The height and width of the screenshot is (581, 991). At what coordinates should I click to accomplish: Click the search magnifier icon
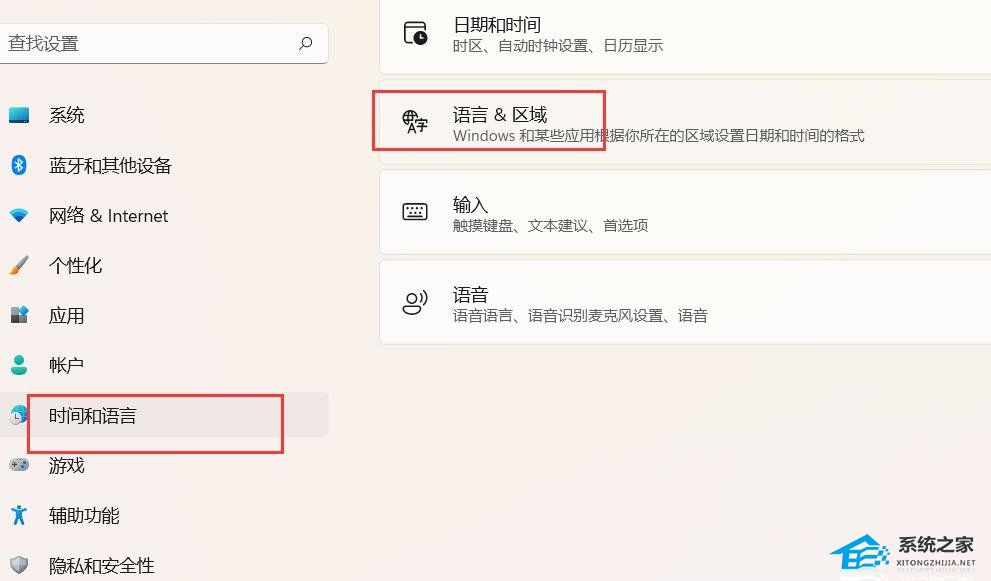306,43
